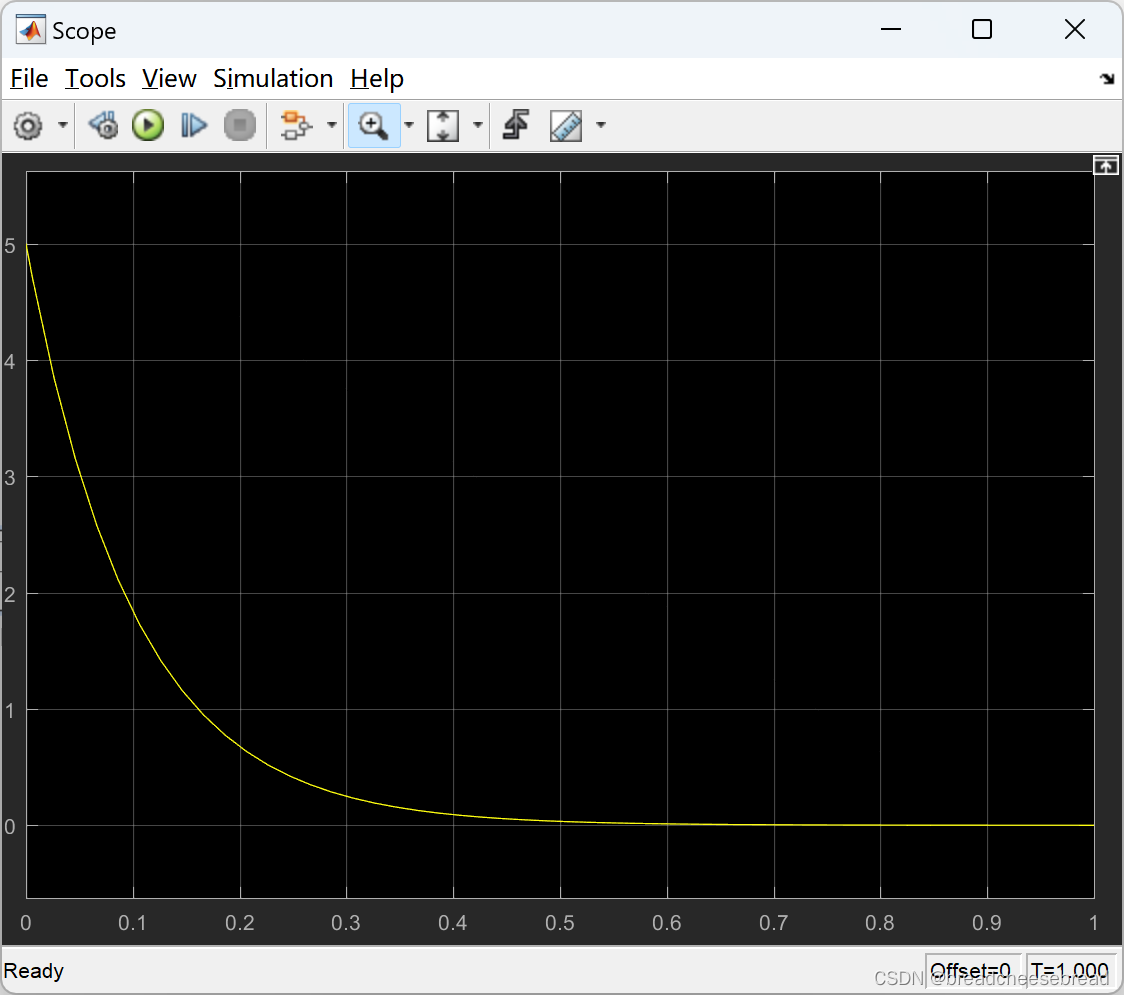Highlight the Simulink block icon
The width and height of the screenshot is (1124, 995).
click(295, 125)
